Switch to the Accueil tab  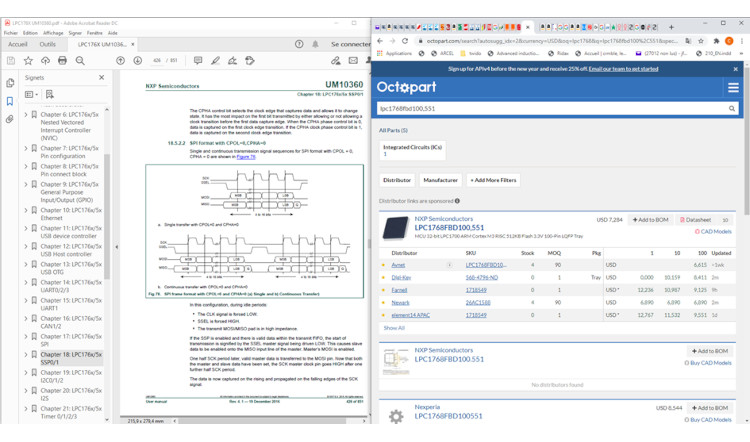coord(18,44)
